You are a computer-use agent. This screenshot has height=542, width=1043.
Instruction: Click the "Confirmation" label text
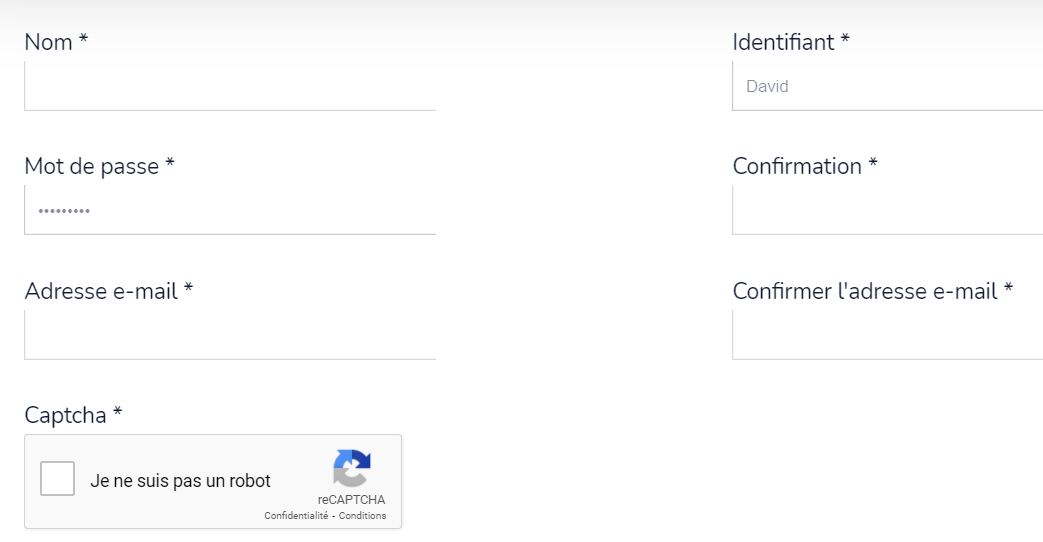click(x=797, y=167)
